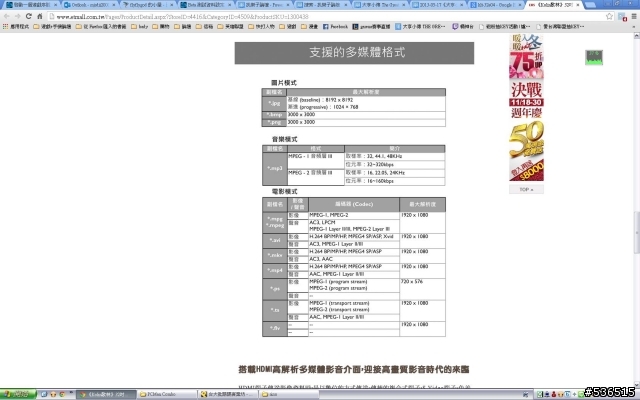
Task: Open the Apps shortcut in bookmarks bar
Action: [16, 27]
